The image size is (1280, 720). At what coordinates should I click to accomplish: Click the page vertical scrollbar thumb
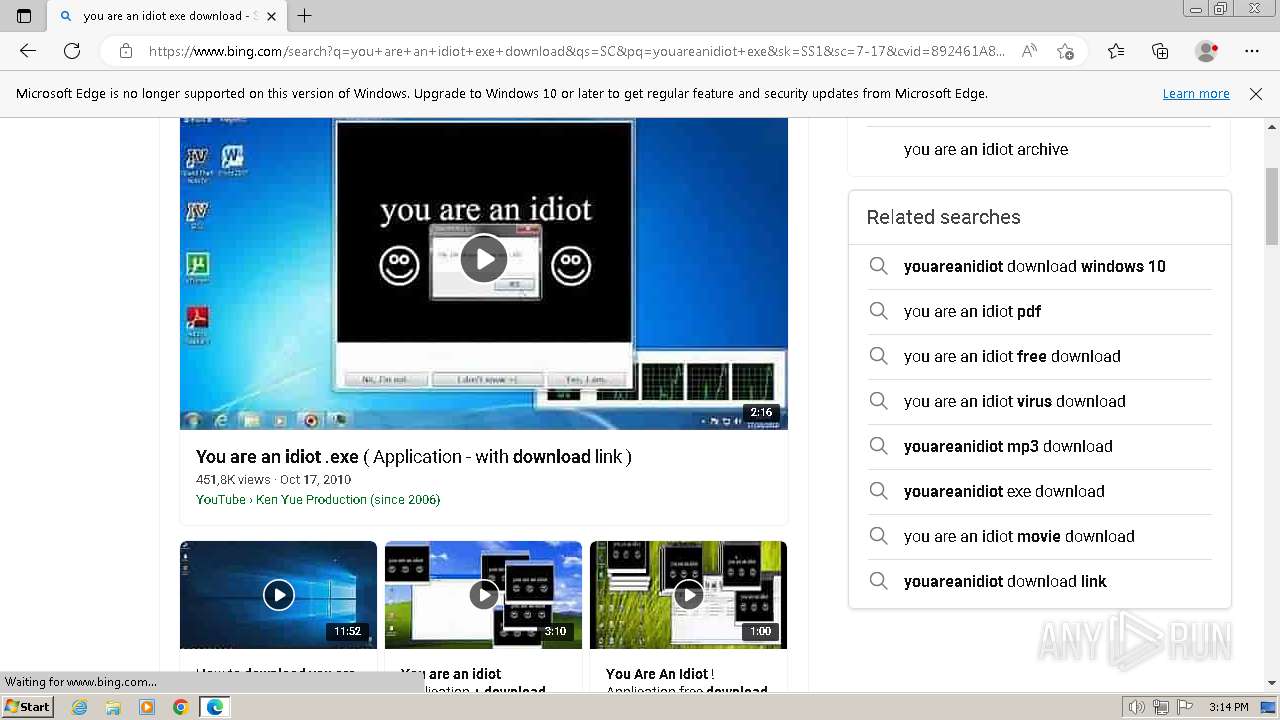point(1272,206)
